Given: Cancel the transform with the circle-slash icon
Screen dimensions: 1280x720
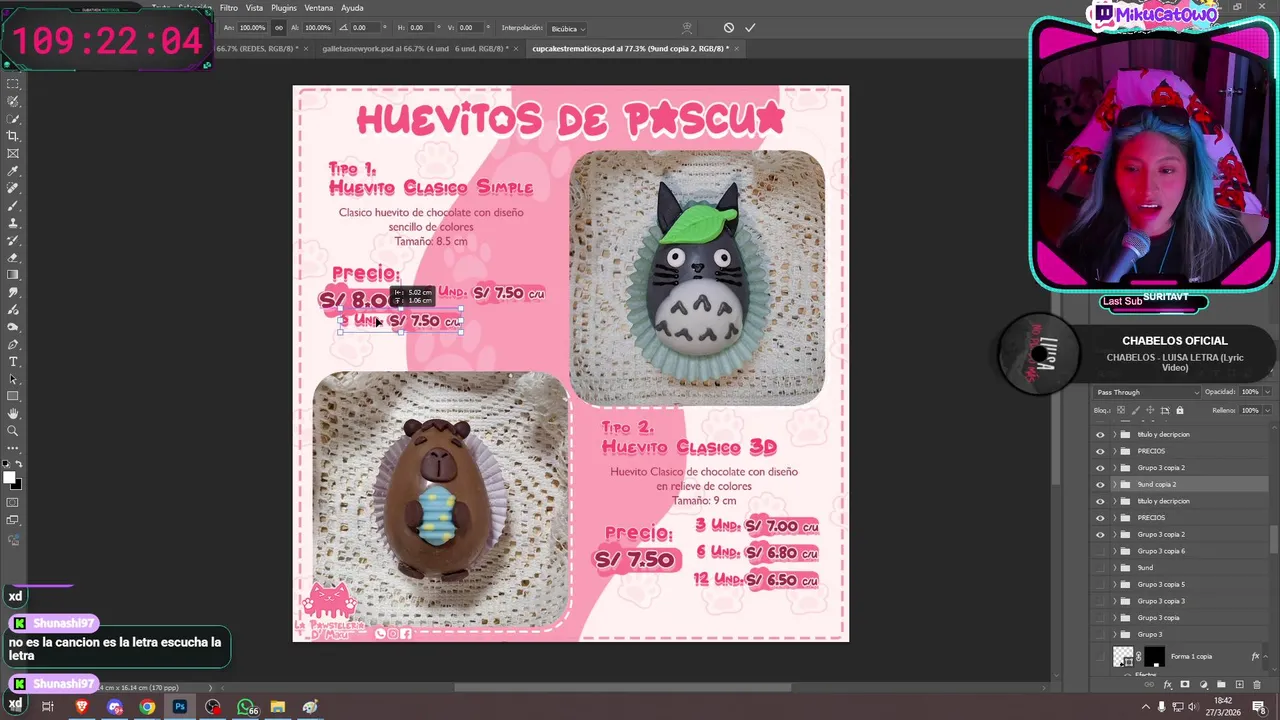Looking at the screenshot, I should (728, 28).
